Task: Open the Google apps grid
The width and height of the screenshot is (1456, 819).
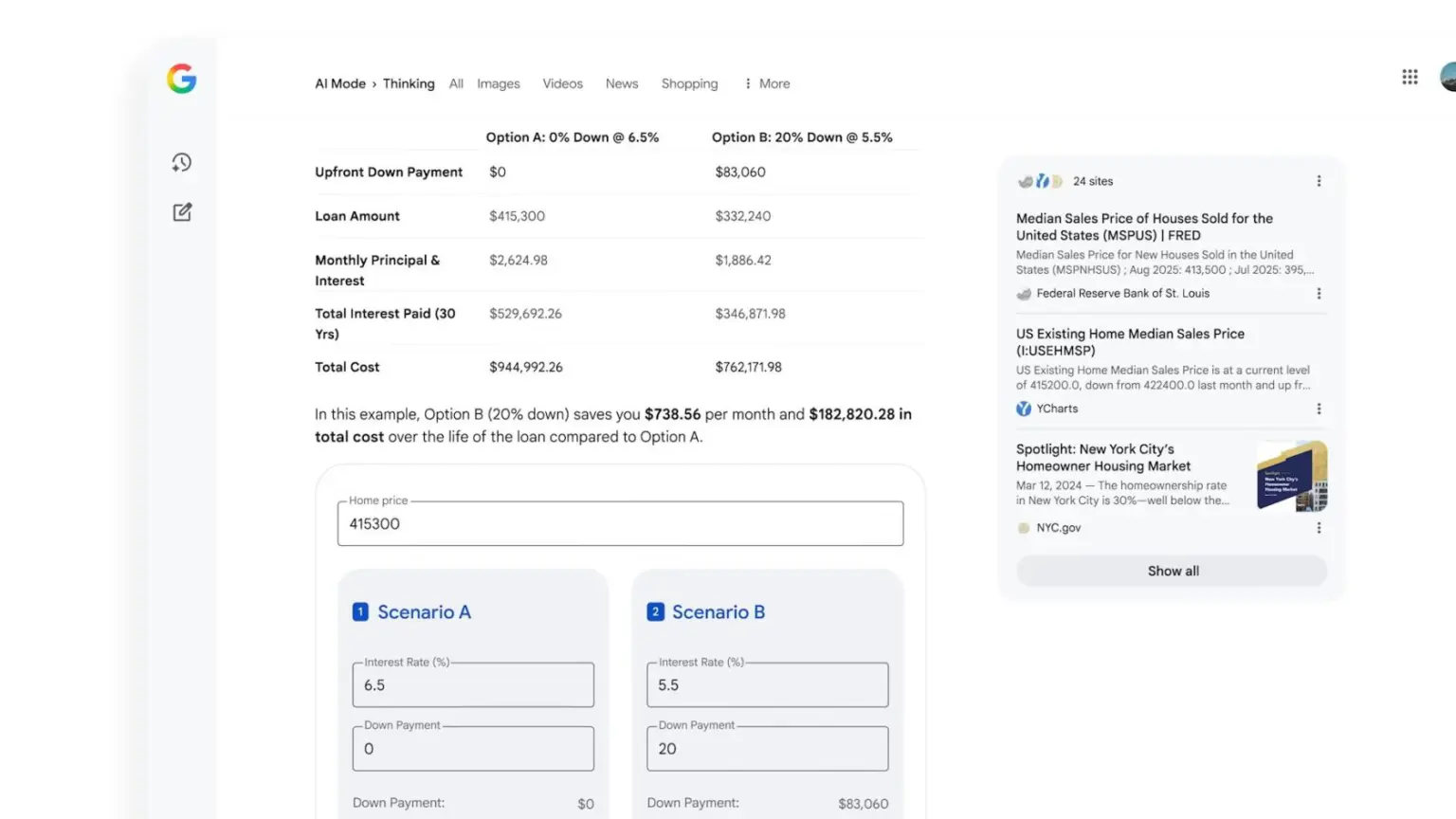Action: pyautogui.click(x=1410, y=77)
